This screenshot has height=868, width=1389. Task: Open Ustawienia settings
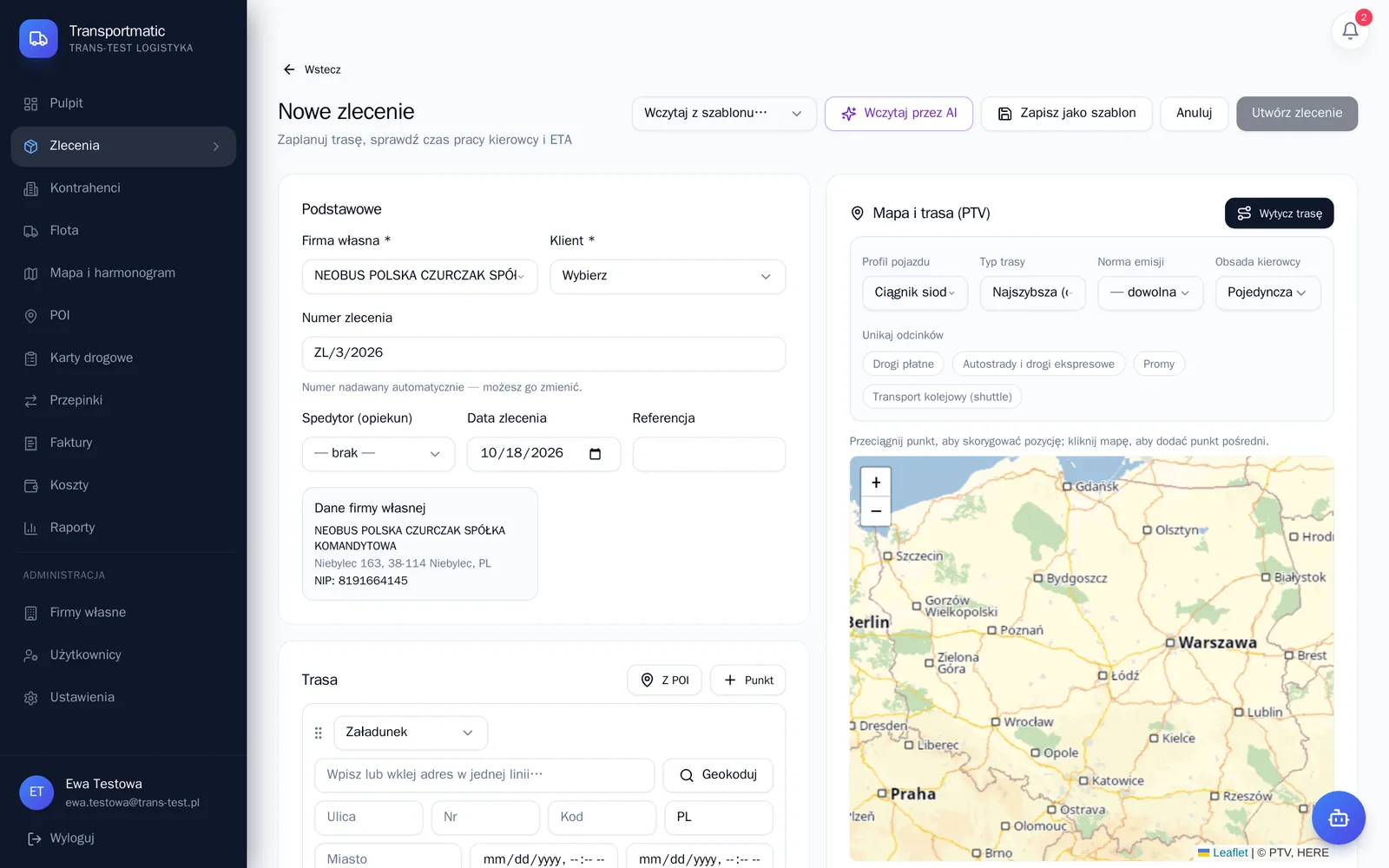click(123, 698)
